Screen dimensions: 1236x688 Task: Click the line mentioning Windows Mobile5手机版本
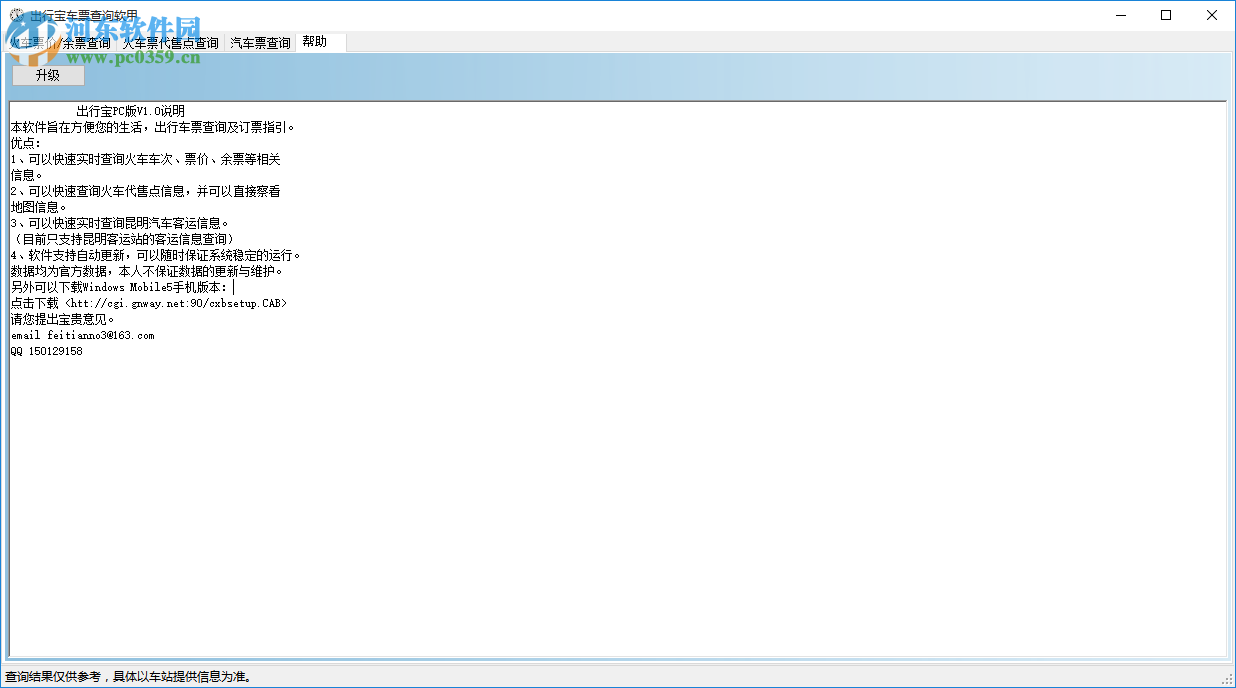(120, 287)
